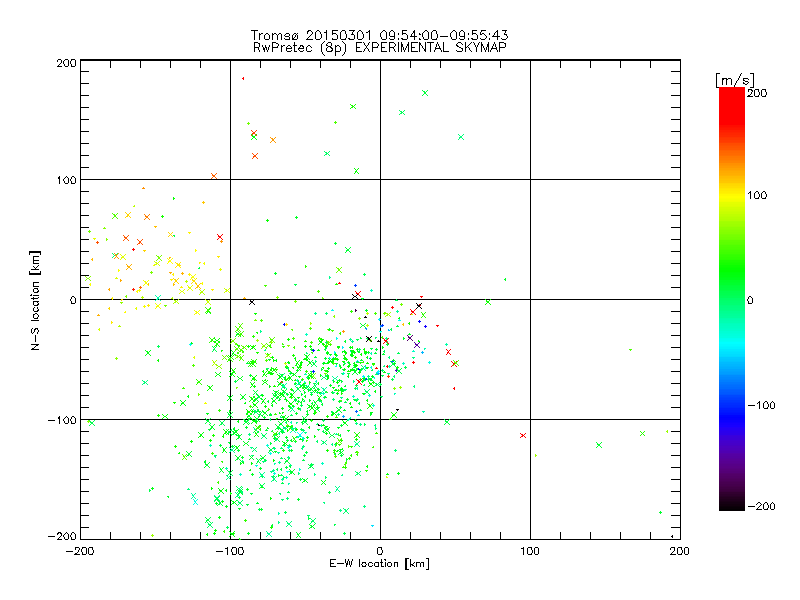This screenshot has width=800, height=600.
Task: Click the colorbar tick label '0'
Action: tap(750, 300)
